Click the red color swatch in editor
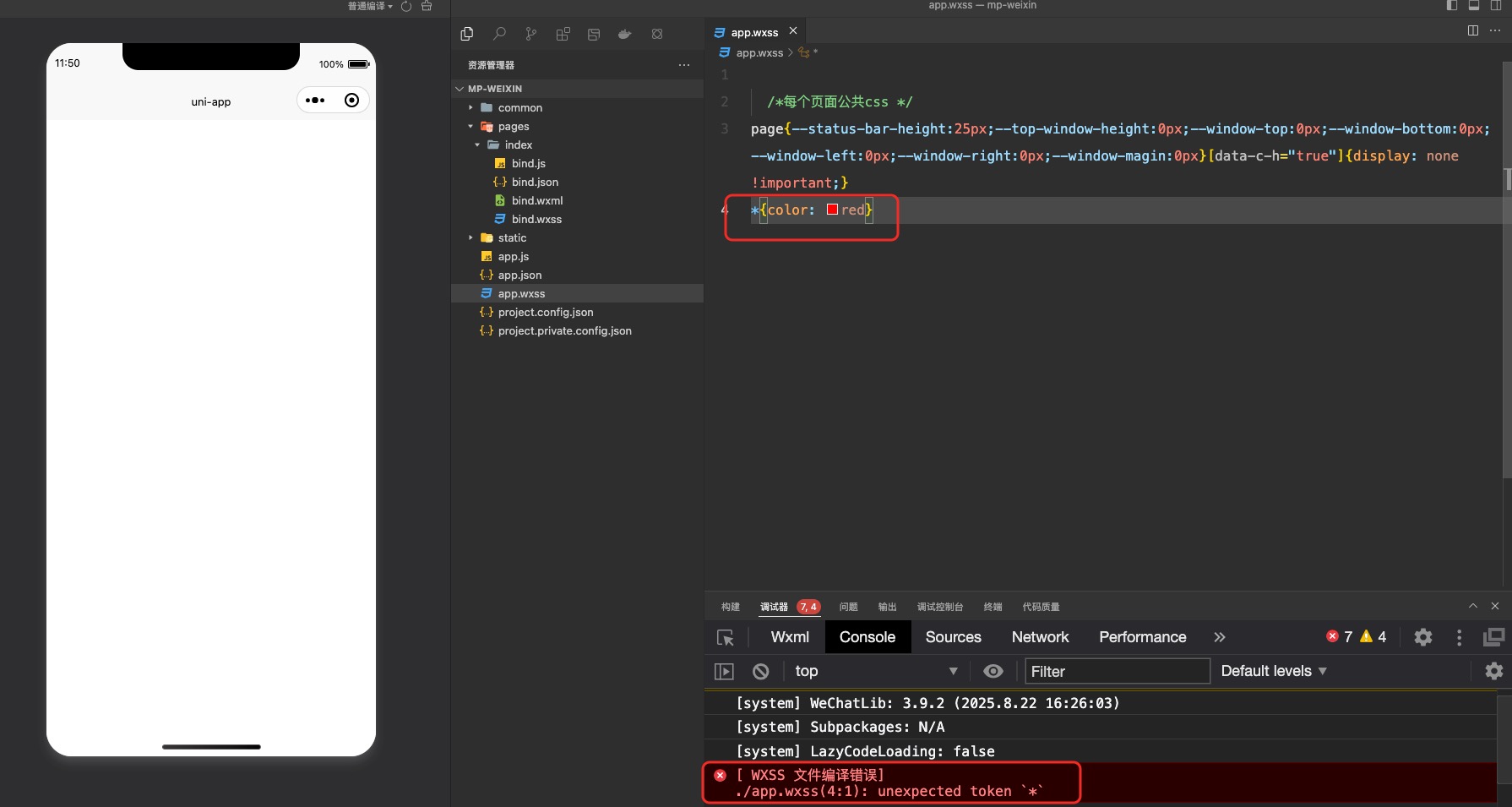 (832, 210)
